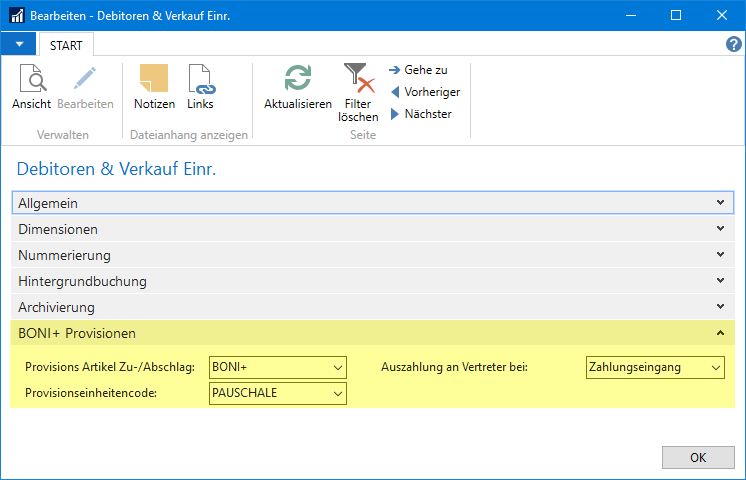The height and width of the screenshot is (480, 746).
Task: Expand the Hintergrundbuchung section
Action: click(373, 281)
